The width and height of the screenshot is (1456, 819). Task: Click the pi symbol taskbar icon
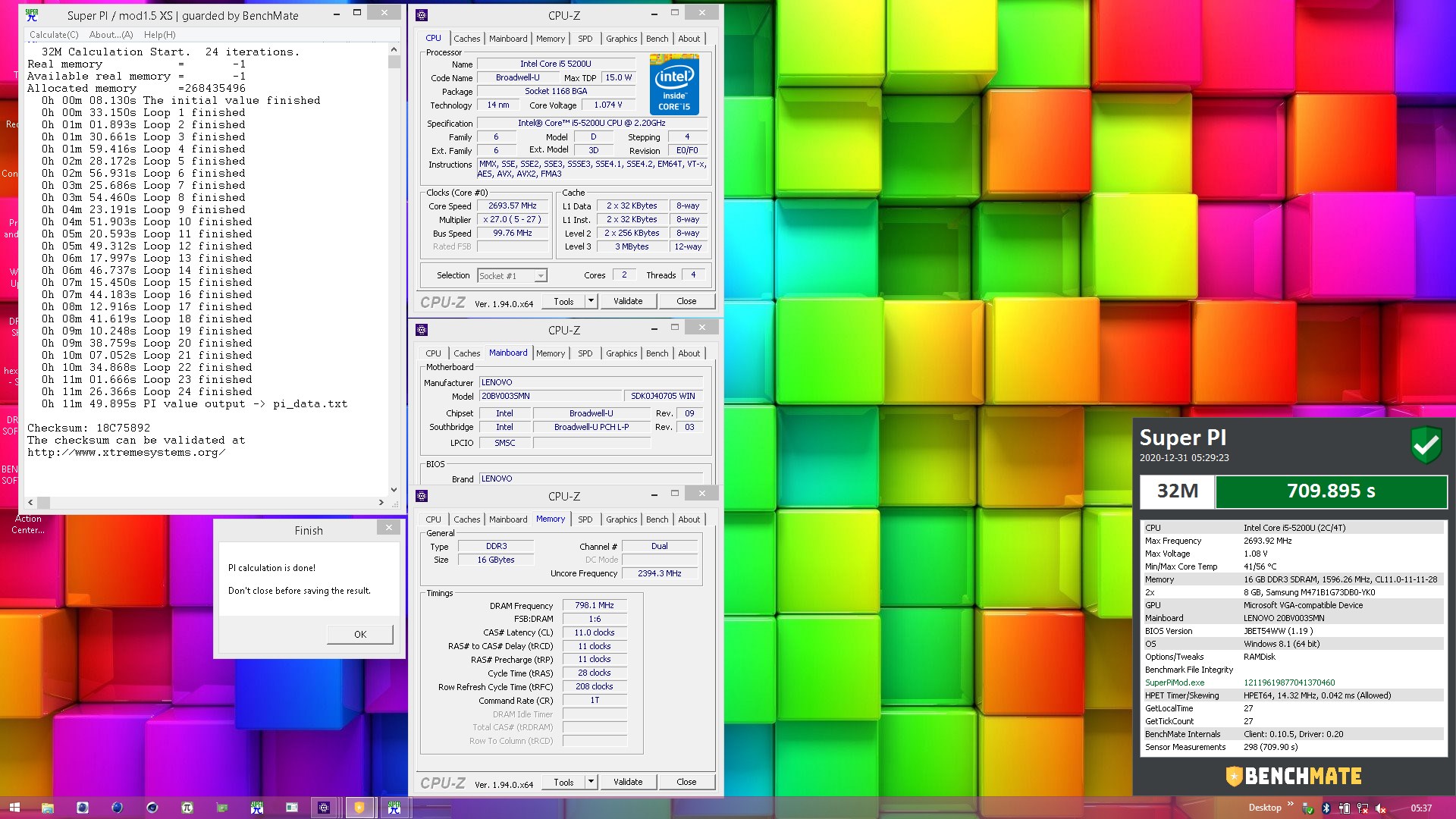[187, 808]
